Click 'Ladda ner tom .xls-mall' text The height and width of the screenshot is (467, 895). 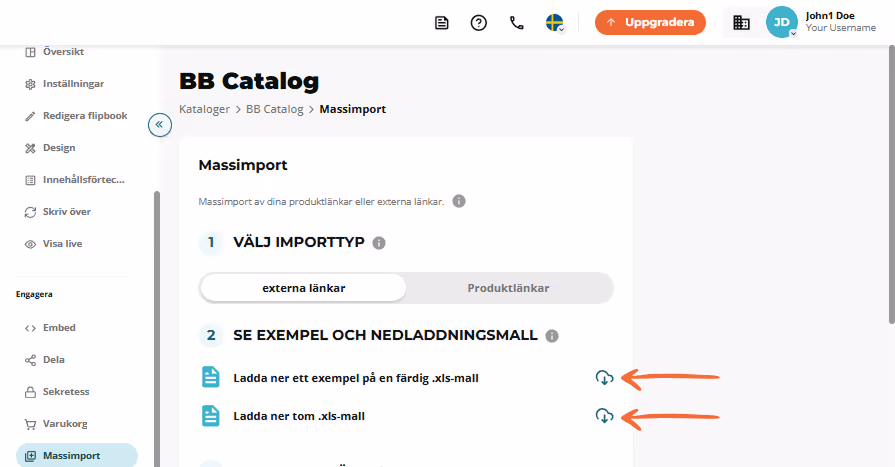point(299,416)
